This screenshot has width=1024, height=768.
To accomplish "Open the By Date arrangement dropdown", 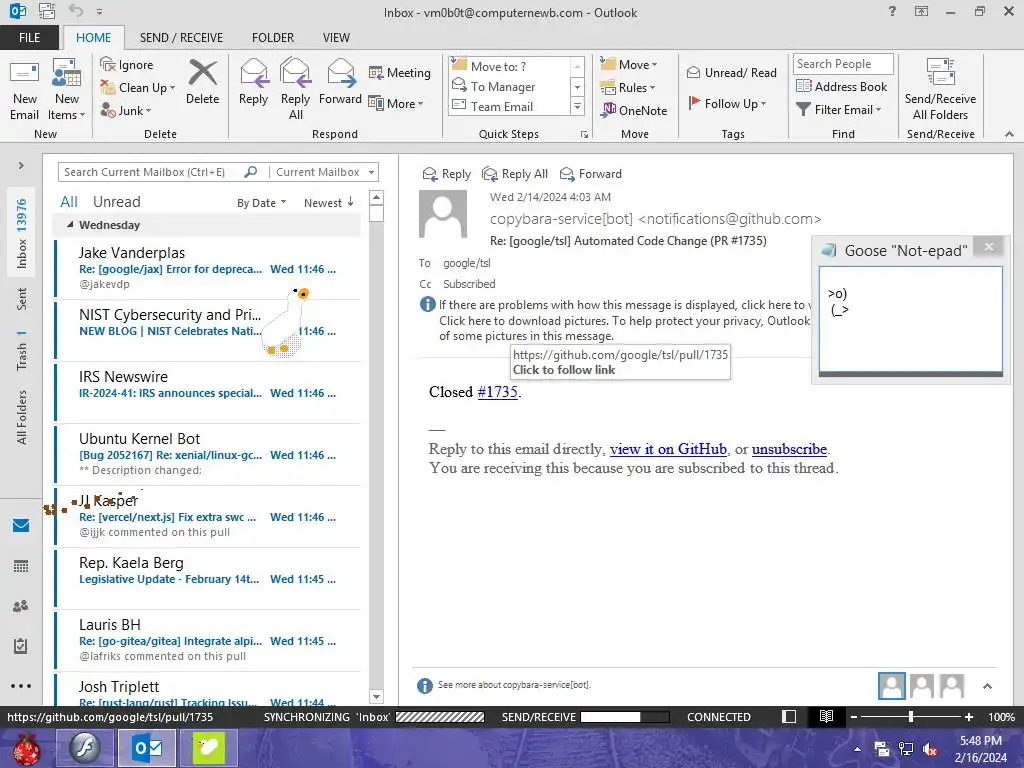I will tap(261, 202).
